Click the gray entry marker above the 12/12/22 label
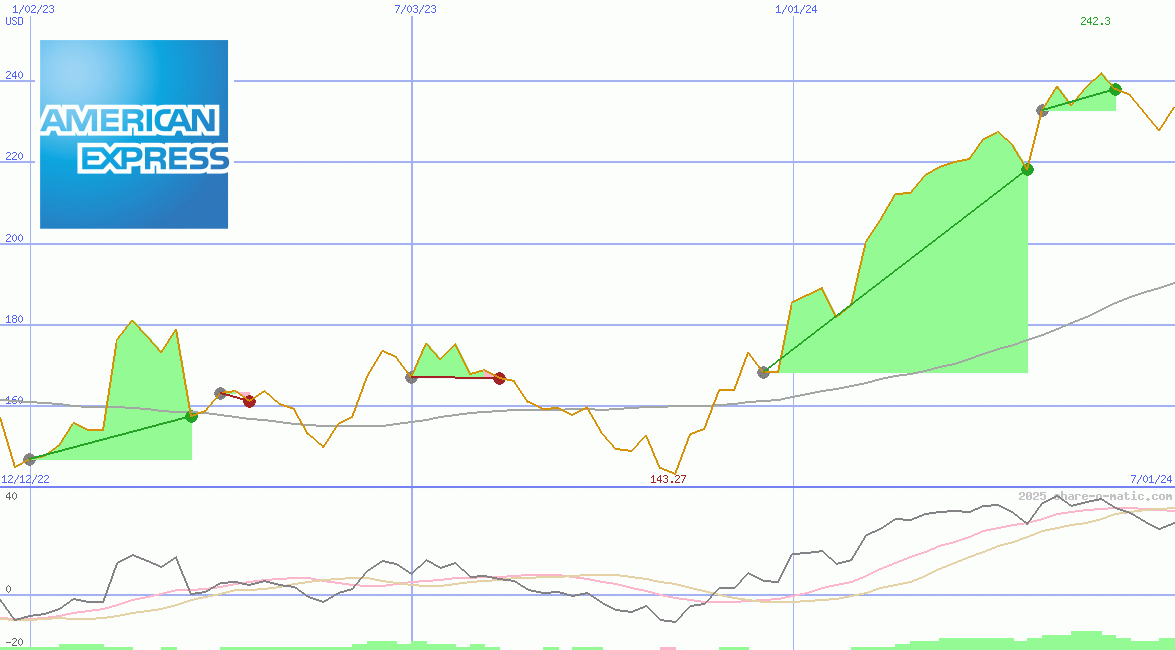The height and width of the screenshot is (650, 1175). pyautogui.click(x=29, y=459)
